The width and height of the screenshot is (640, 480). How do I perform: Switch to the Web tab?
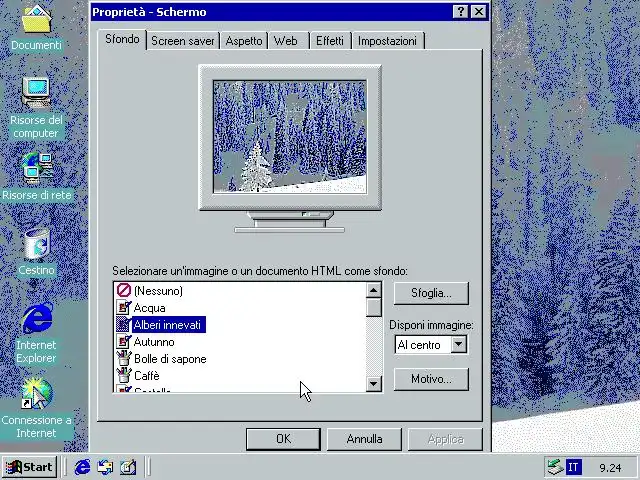click(x=286, y=41)
